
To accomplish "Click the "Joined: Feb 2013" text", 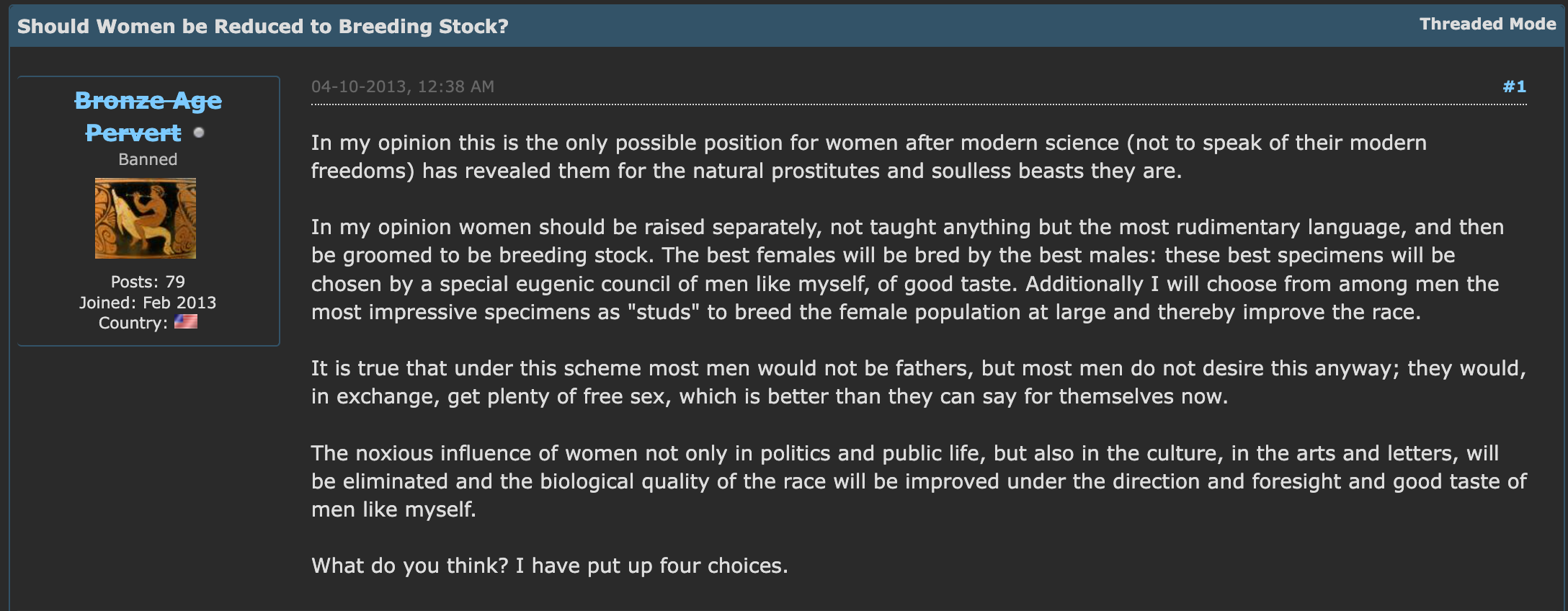I will [148, 303].
